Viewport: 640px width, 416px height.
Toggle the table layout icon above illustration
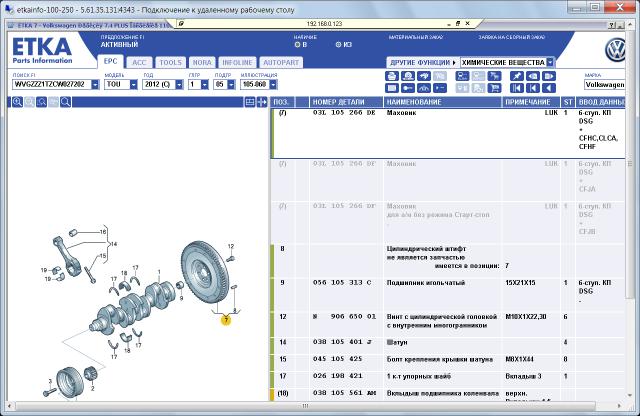tap(250, 102)
